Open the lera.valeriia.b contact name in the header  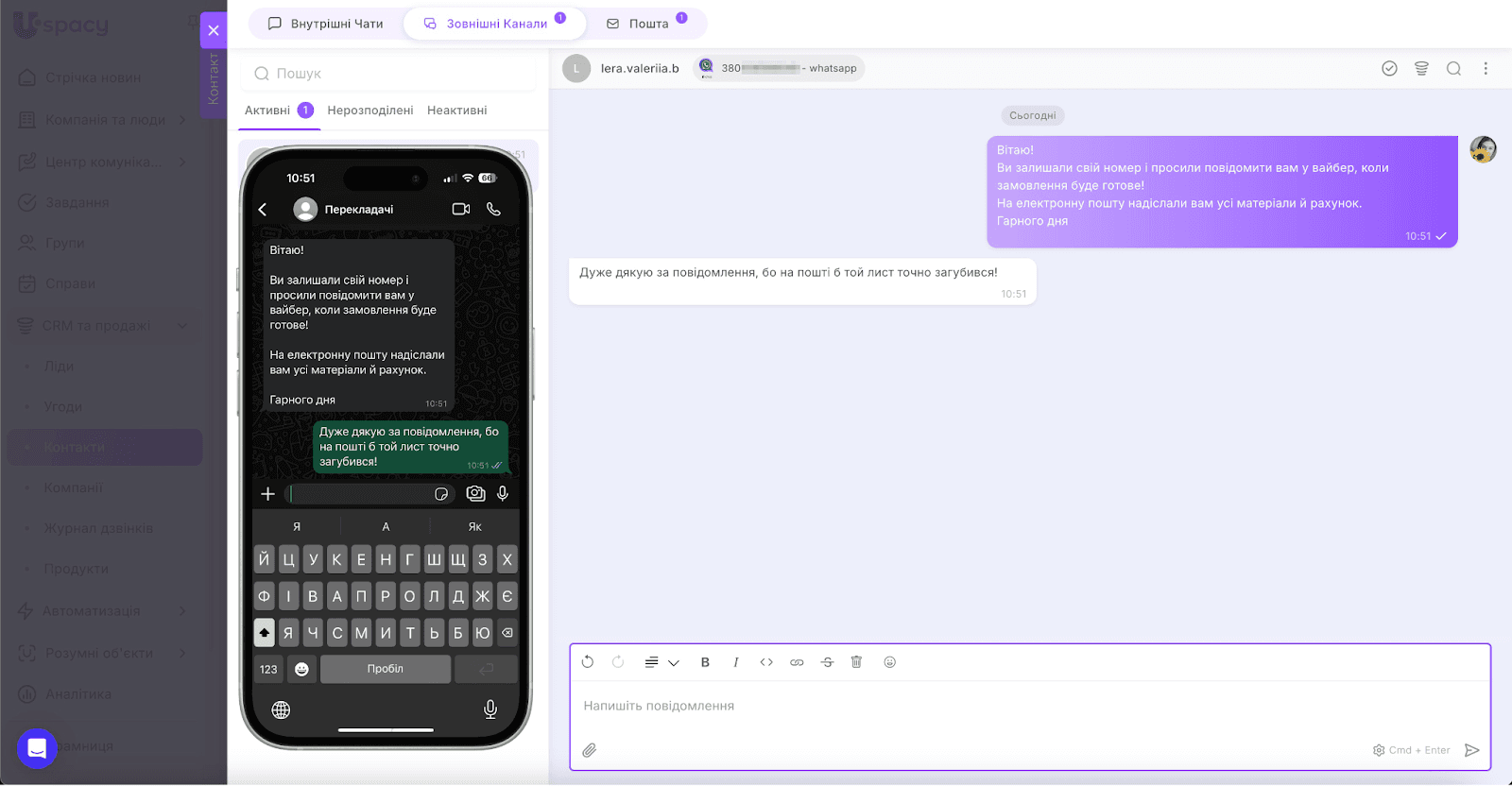pos(640,69)
